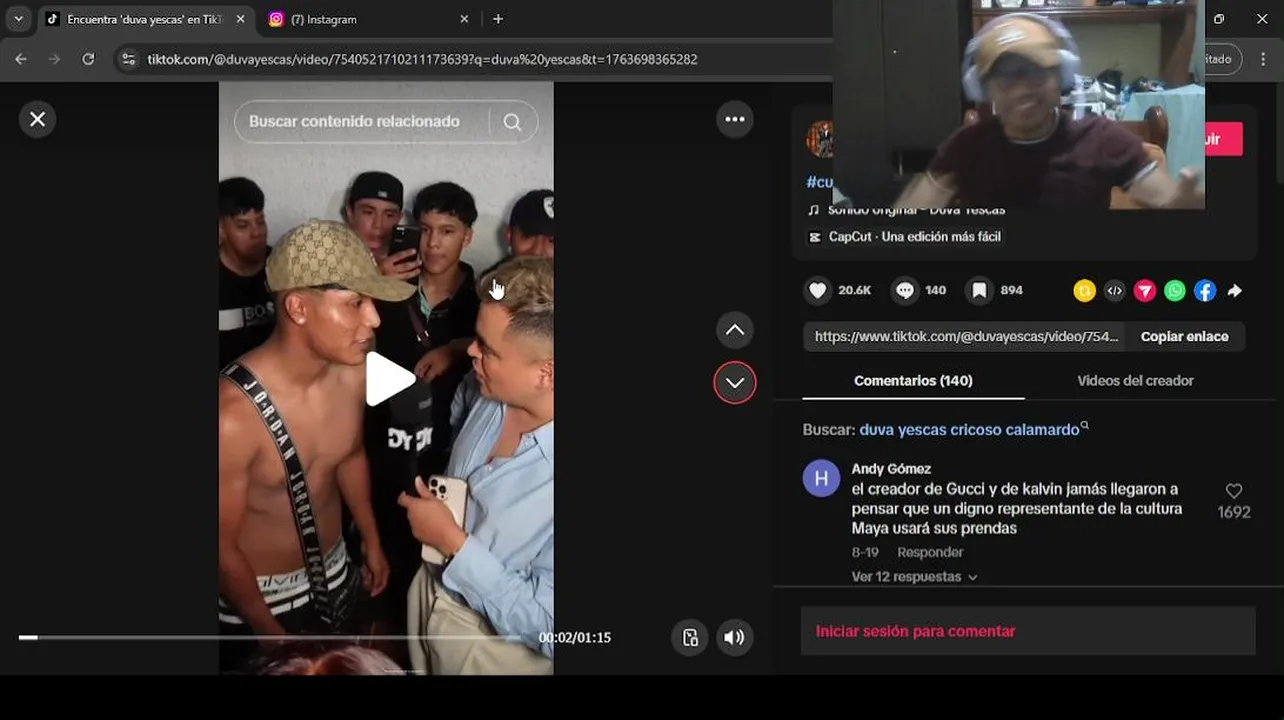Image resolution: width=1284 pixels, height=720 pixels.
Task: Click the icon left of the volume button
Action: coord(690,637)
